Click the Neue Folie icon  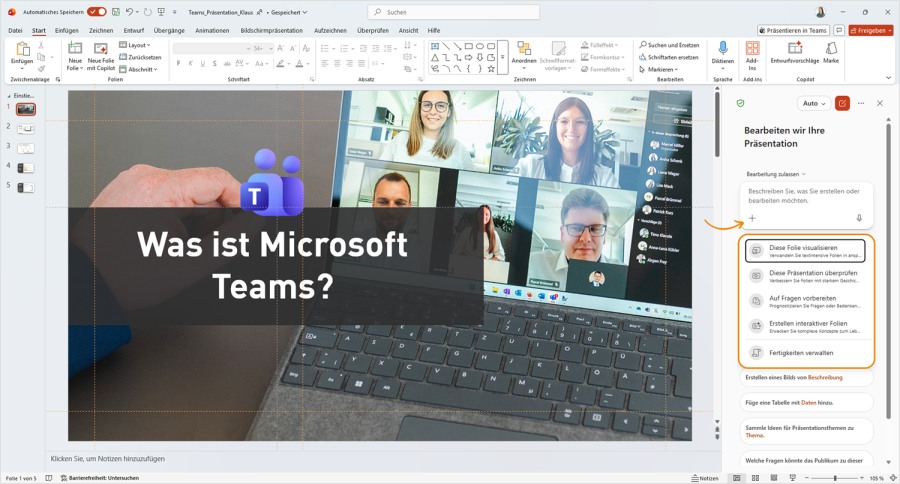tap(75, 48)
